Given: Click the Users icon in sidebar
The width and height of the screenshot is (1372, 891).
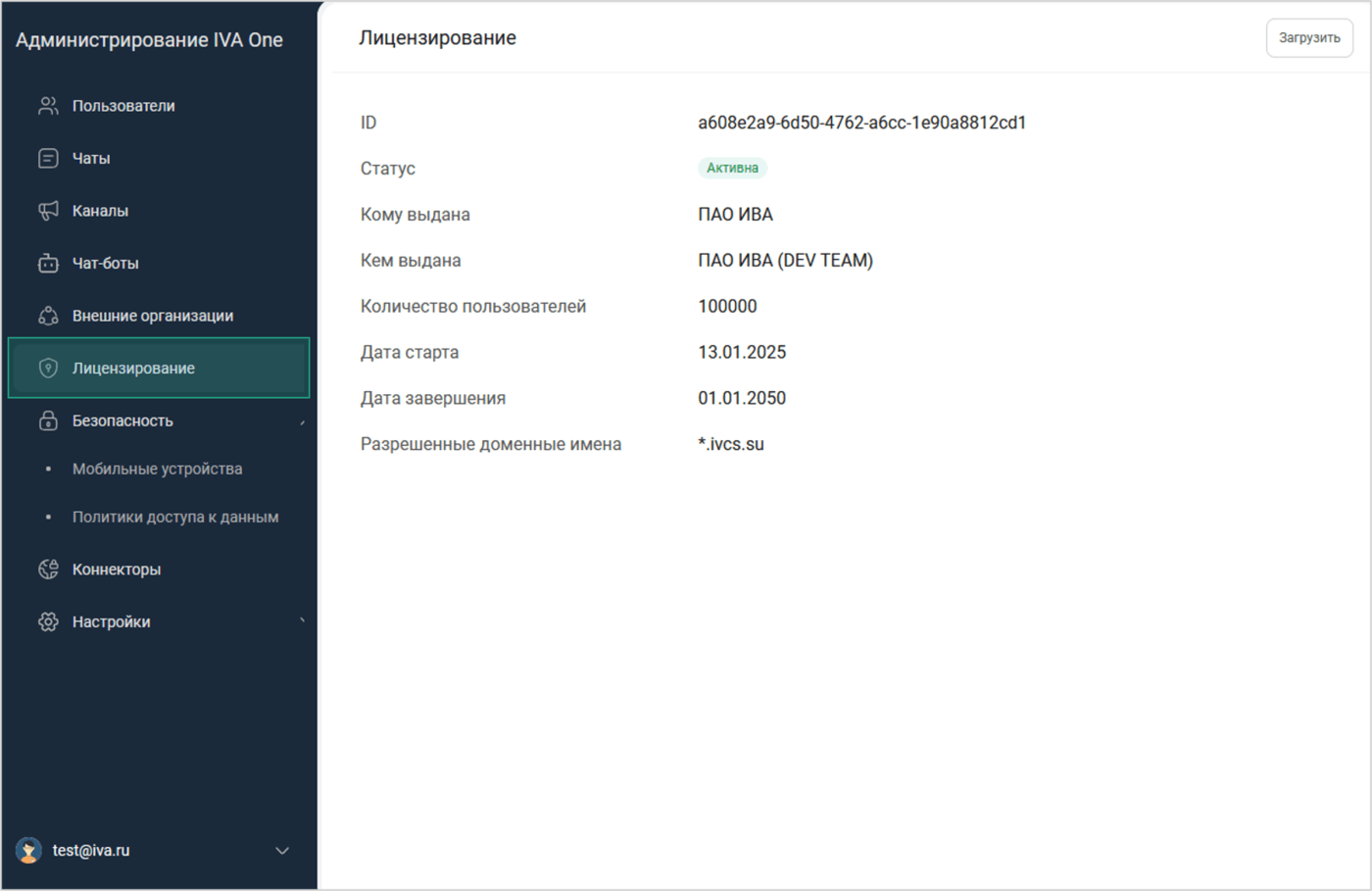Looking at the screenshot, I should 48,106.
